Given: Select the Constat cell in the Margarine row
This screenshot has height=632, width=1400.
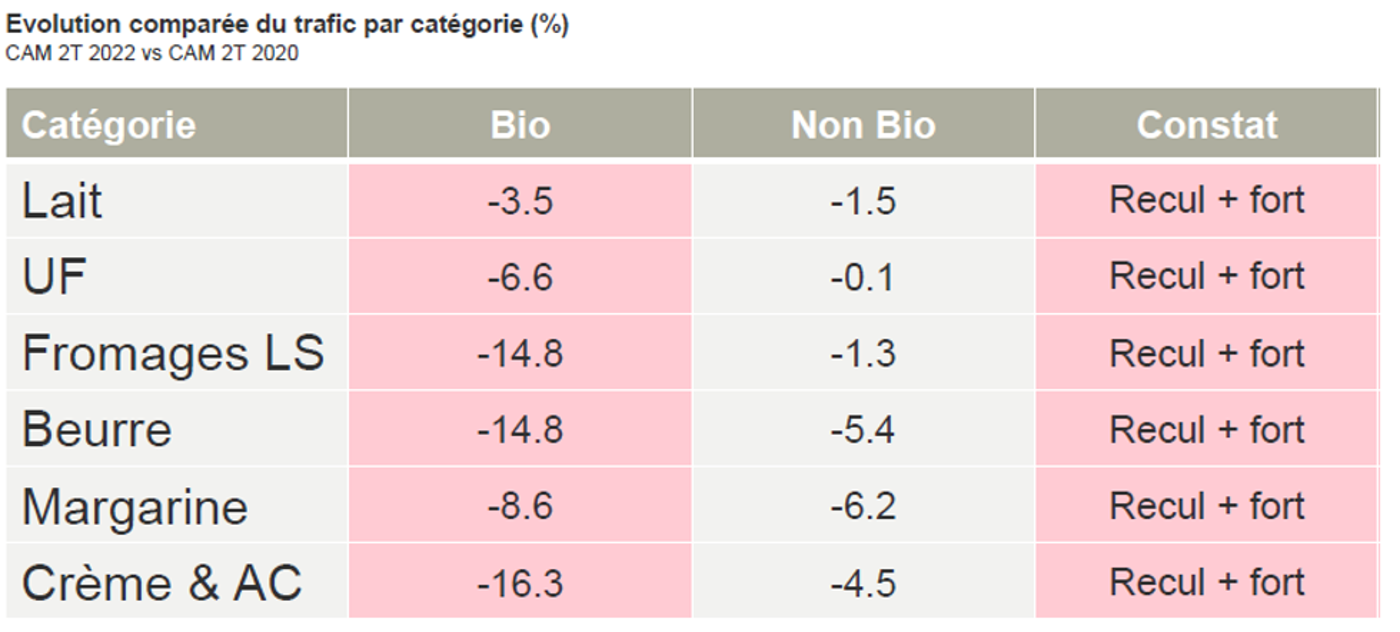Looking at the screenshot, I should [1207, 507].
